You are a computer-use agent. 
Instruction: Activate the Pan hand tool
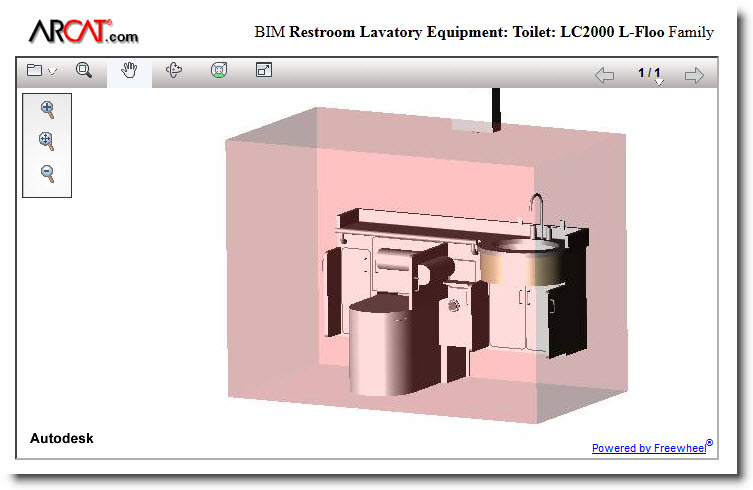tap(129, 71)
